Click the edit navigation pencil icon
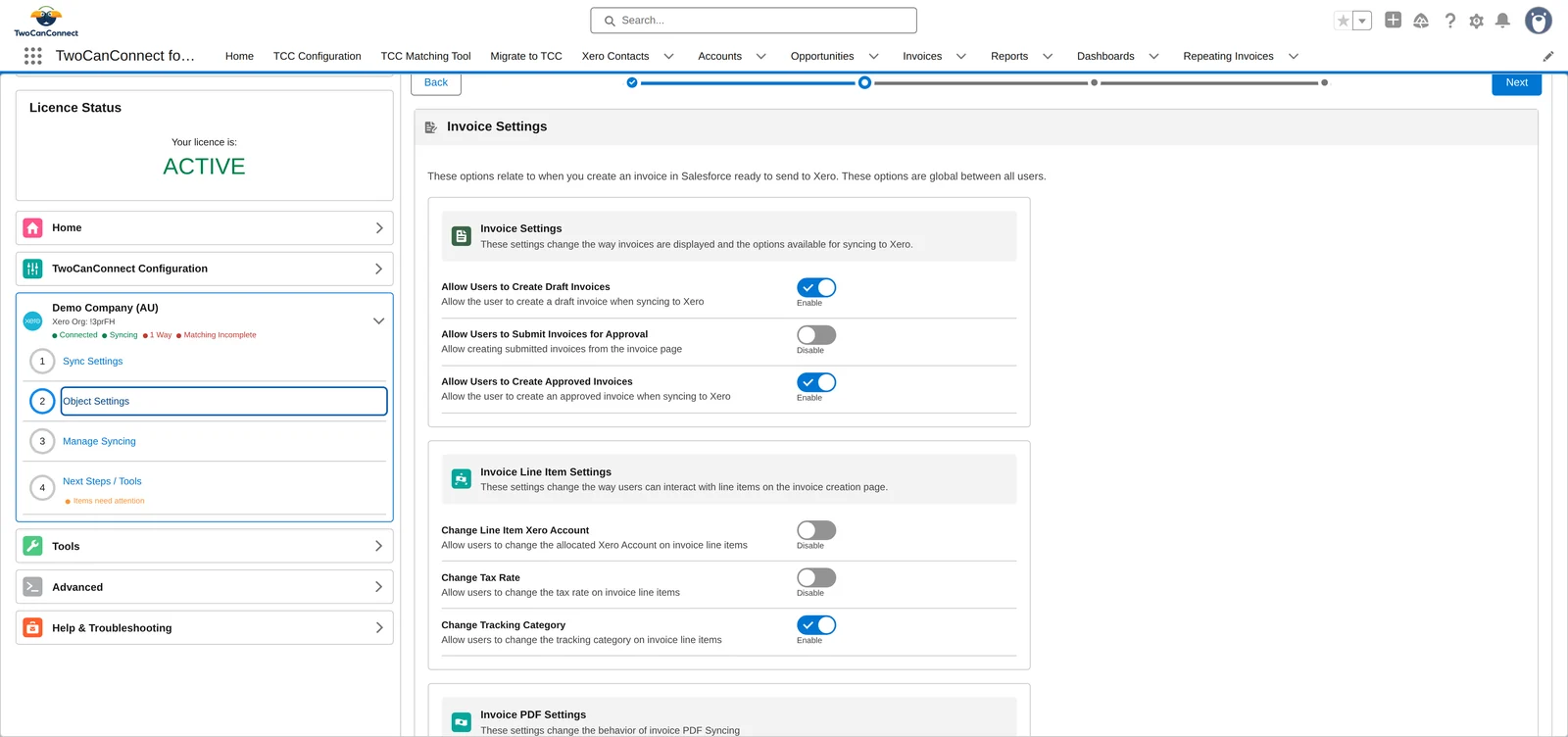This screenshot has width=1568, height=737. point(1548,56)
